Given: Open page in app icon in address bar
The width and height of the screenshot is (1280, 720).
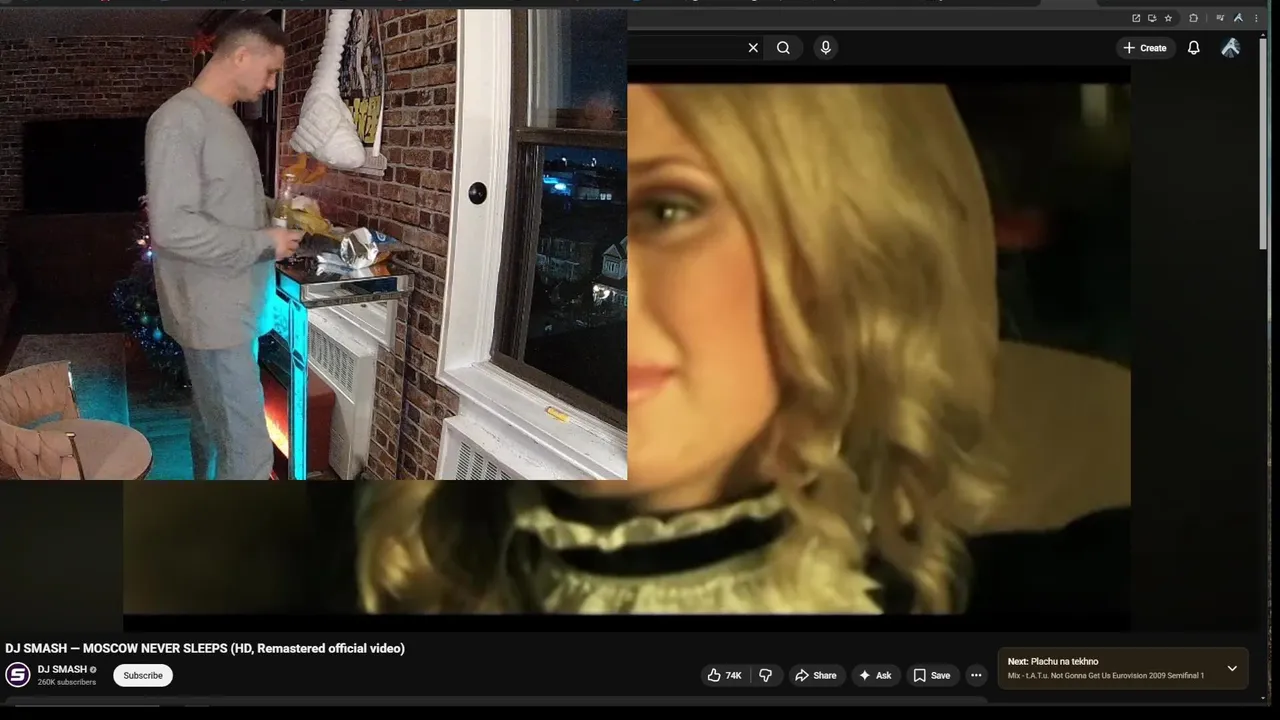Looking at the screenshot, I should click(x=1136, y=18).
